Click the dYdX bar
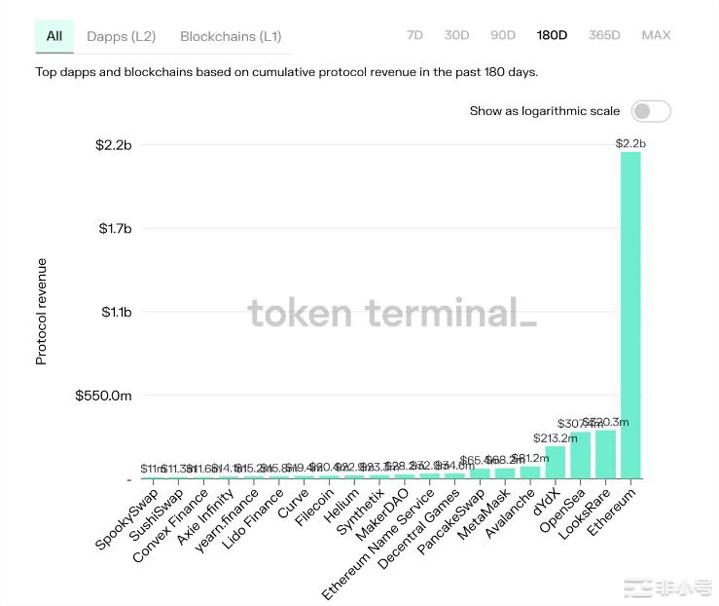The image size is (719, 606). coord(555,463)
